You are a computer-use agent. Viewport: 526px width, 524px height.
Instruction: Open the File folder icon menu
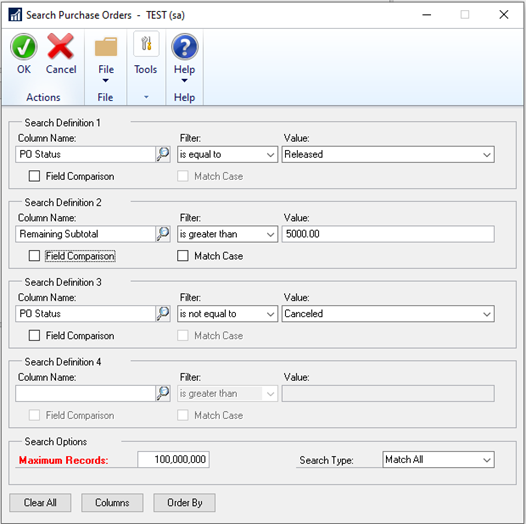pos(106,47)
